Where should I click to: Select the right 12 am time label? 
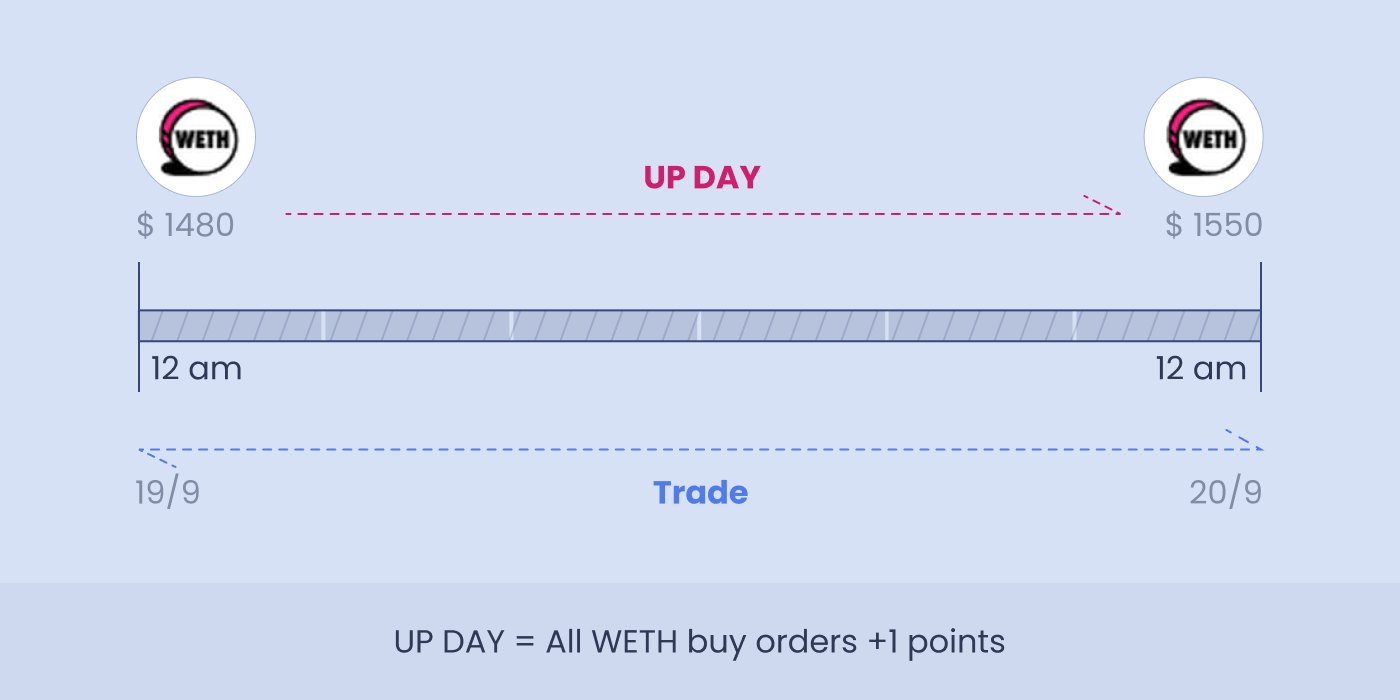coord(1201,369)
